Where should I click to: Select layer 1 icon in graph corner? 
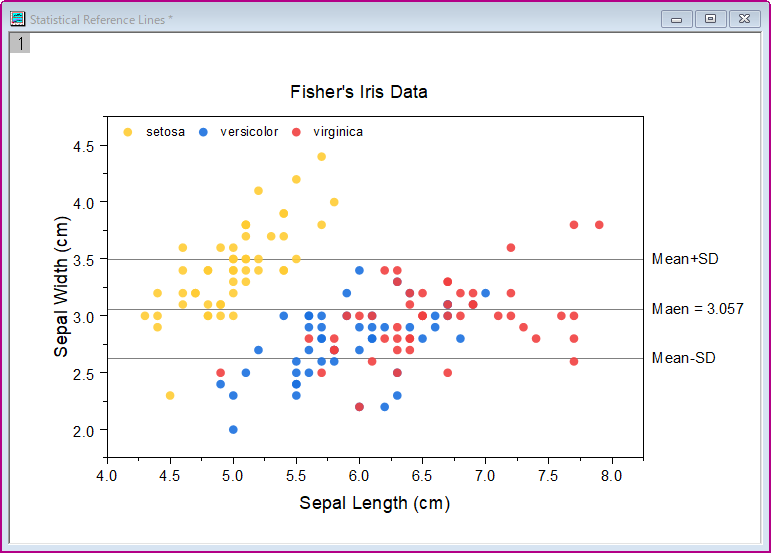click(20, 43)
